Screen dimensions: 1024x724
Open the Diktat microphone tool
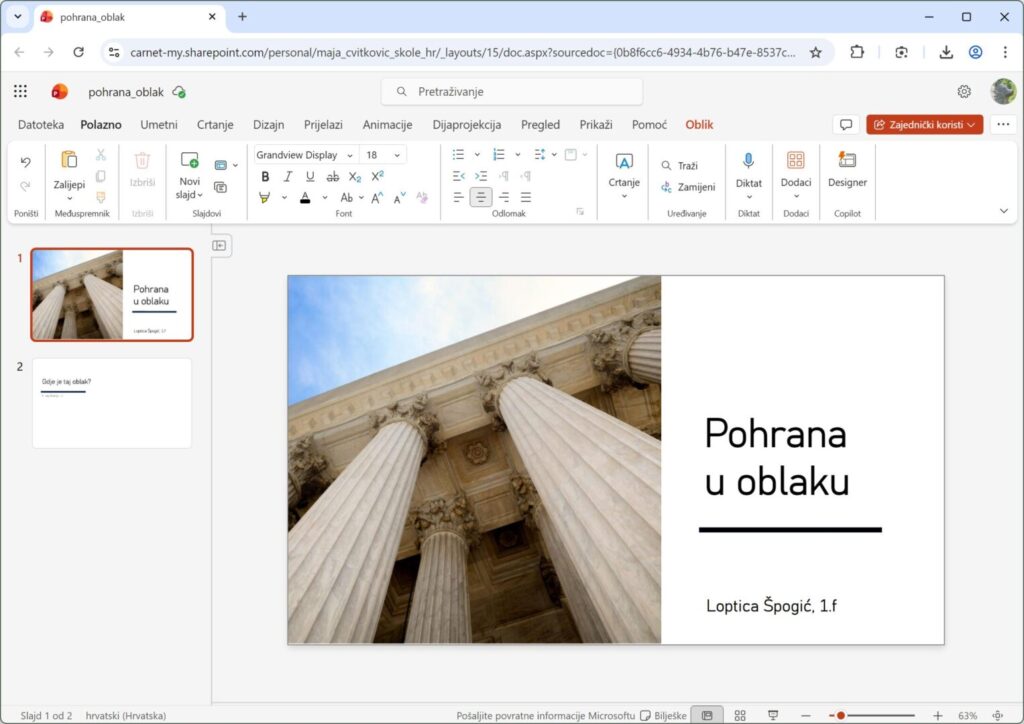748,160
